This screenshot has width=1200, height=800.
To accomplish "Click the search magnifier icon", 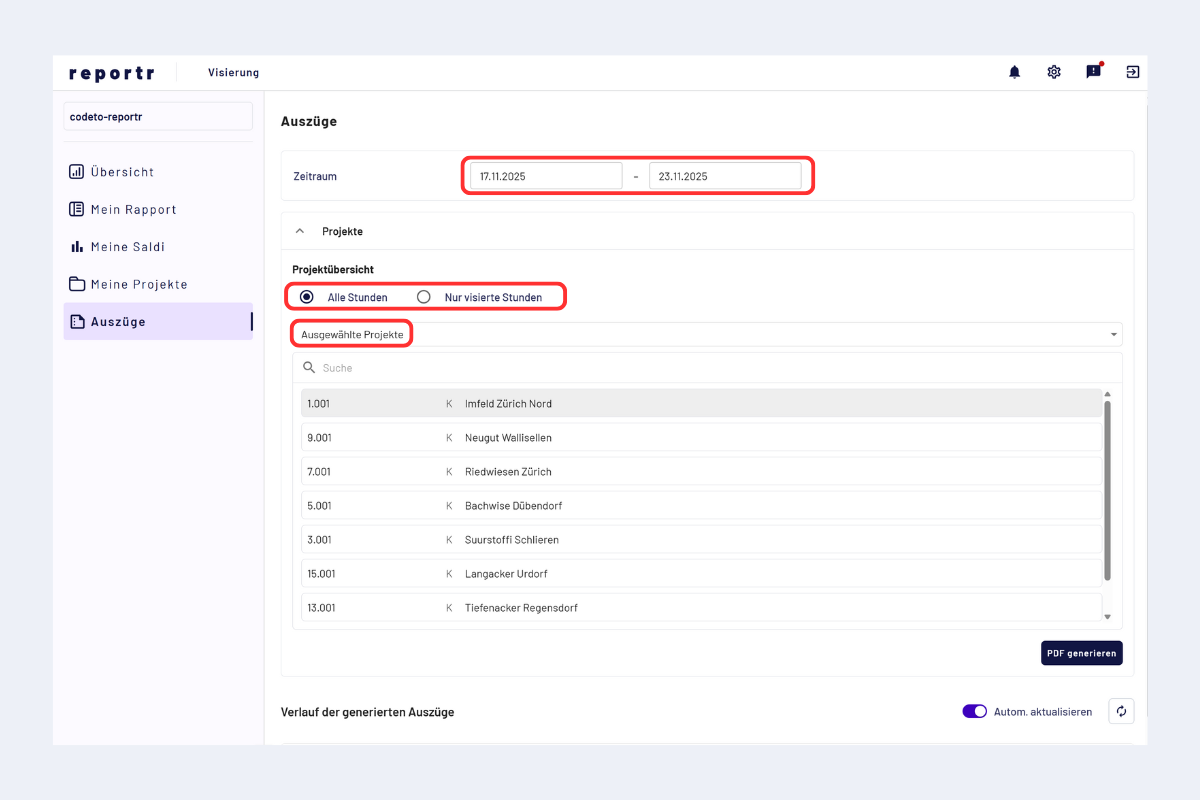I will coord(309,368).
